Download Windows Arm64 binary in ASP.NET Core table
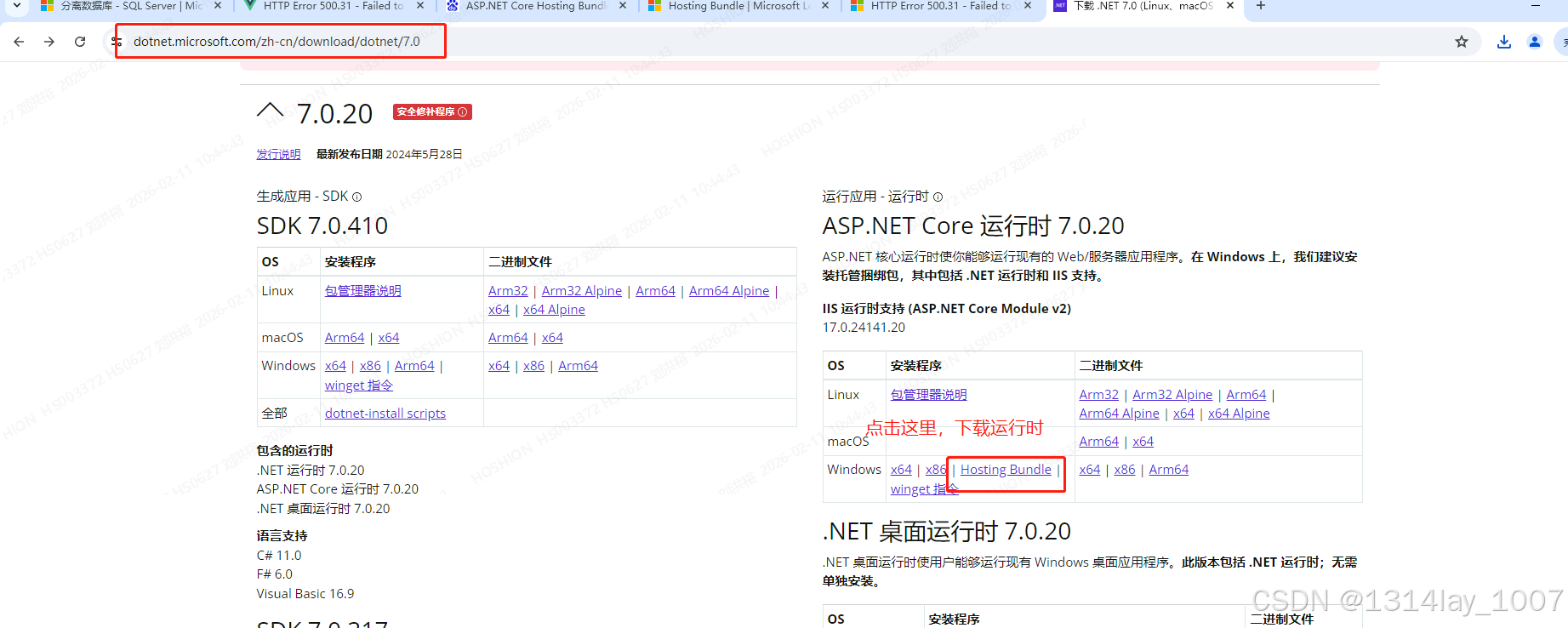The width and height of the screenshot is (1568, 628). tap(1169, 470)
